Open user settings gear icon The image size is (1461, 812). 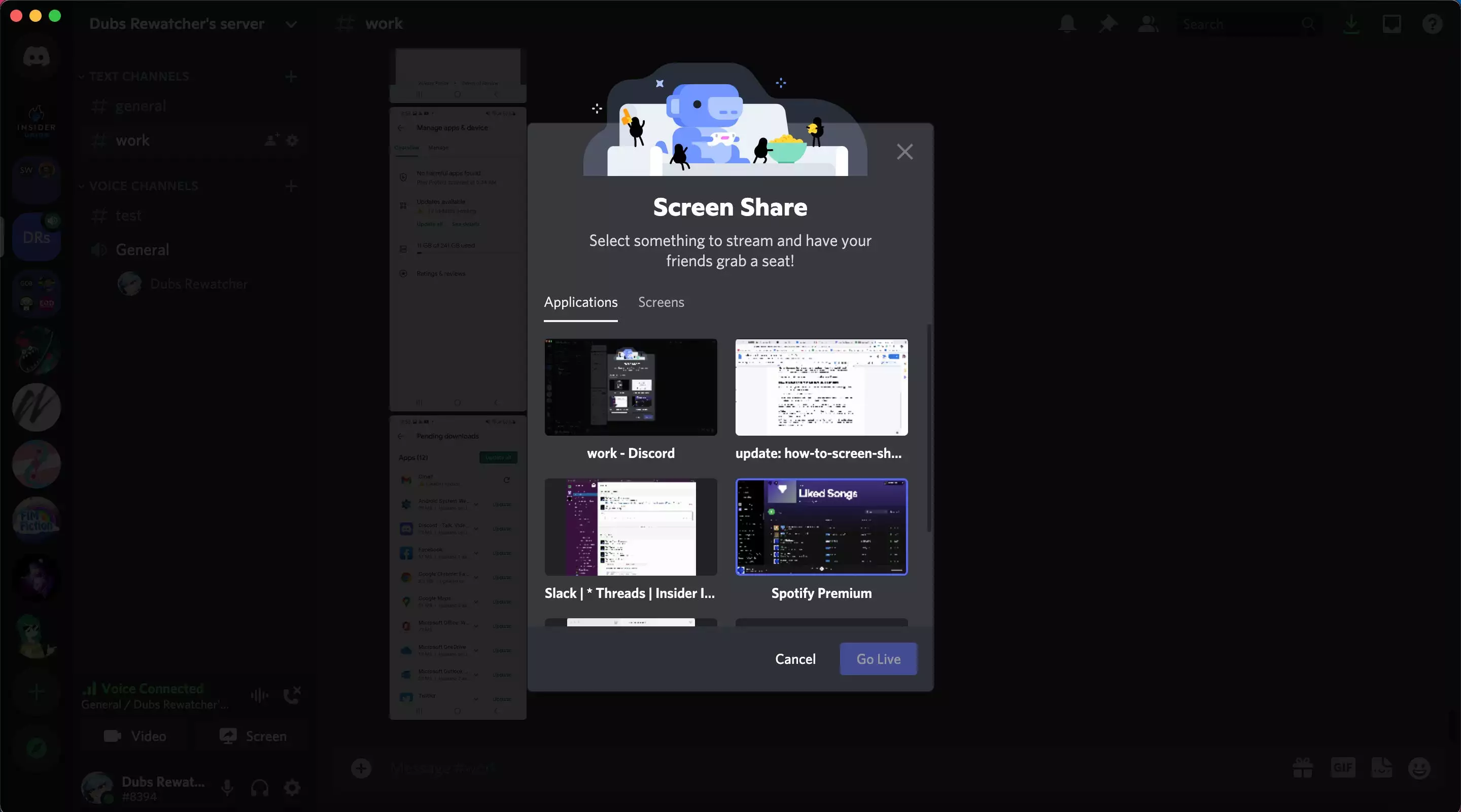tap(292, 787)
